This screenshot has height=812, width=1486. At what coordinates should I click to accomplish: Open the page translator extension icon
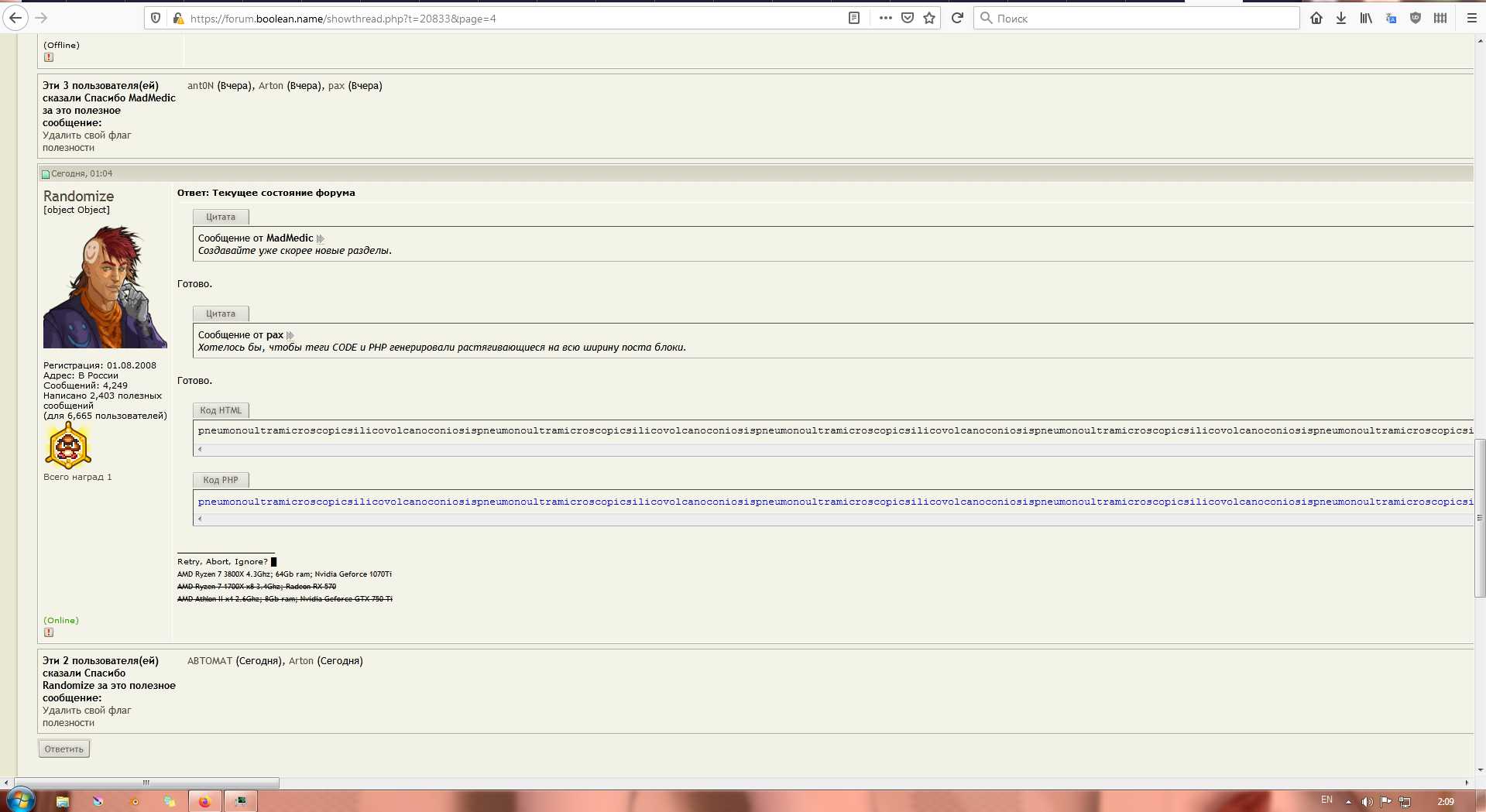(1391, 18)
